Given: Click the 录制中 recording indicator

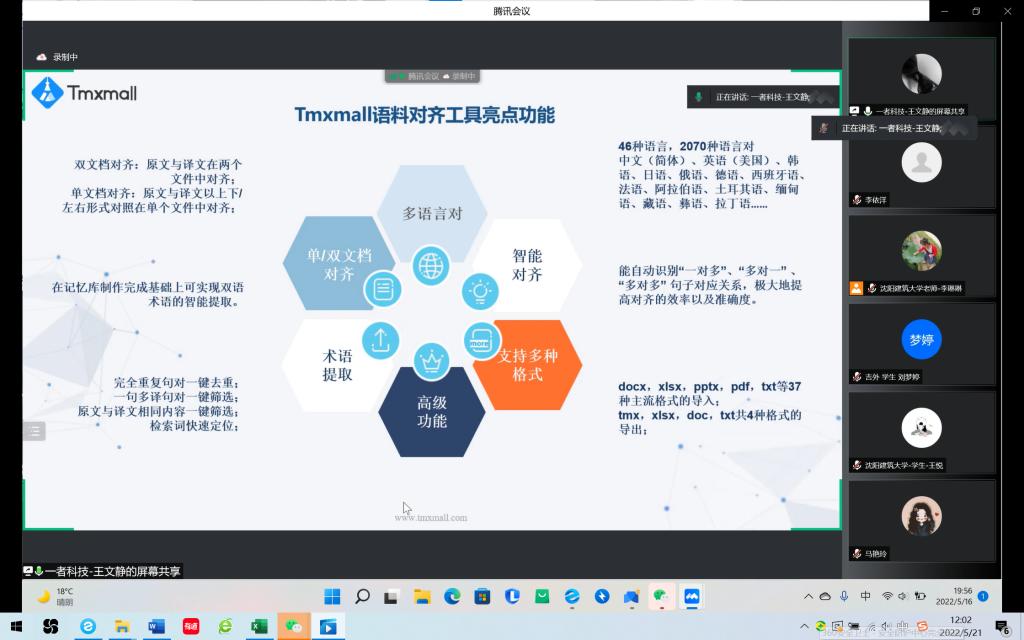Looking at the screenshot, I should [x=57, y=57].
